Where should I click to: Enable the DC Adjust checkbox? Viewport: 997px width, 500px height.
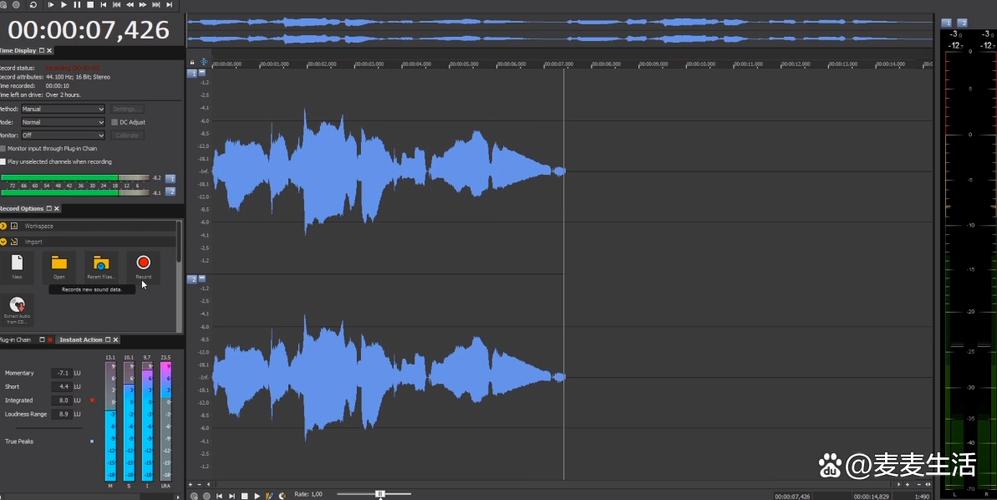(114, 122)
